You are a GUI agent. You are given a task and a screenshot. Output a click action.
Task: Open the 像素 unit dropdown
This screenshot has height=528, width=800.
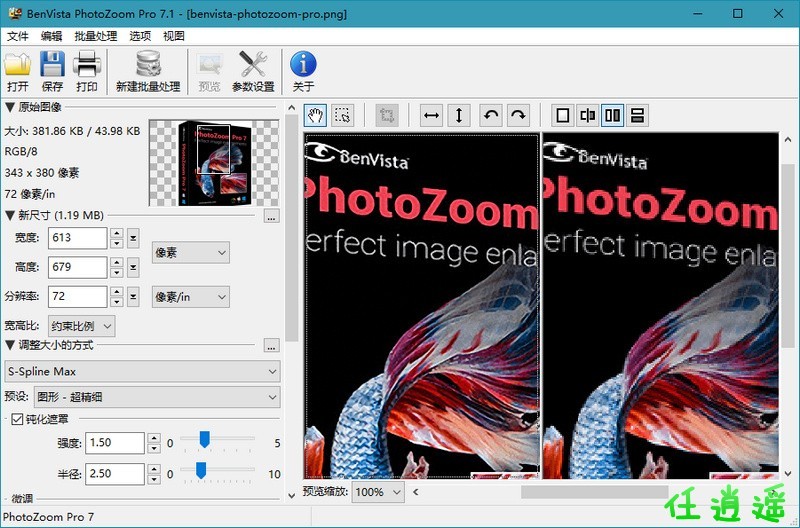click(x=191, y=253)
